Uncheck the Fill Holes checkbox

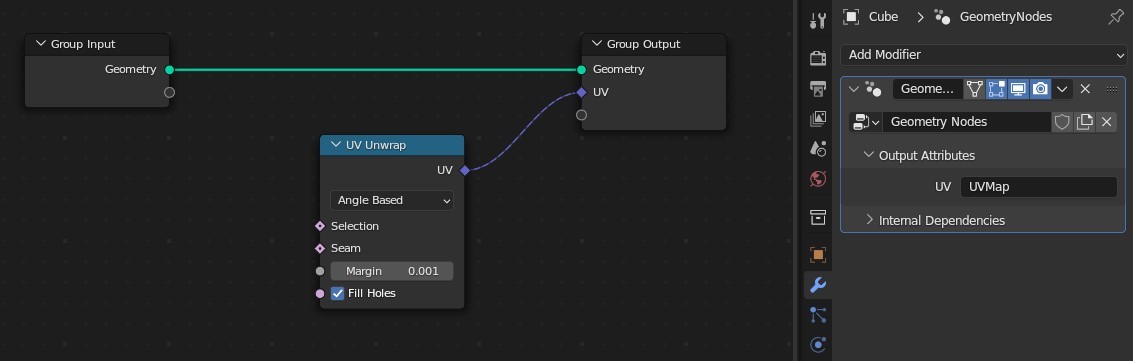(337, 293)
